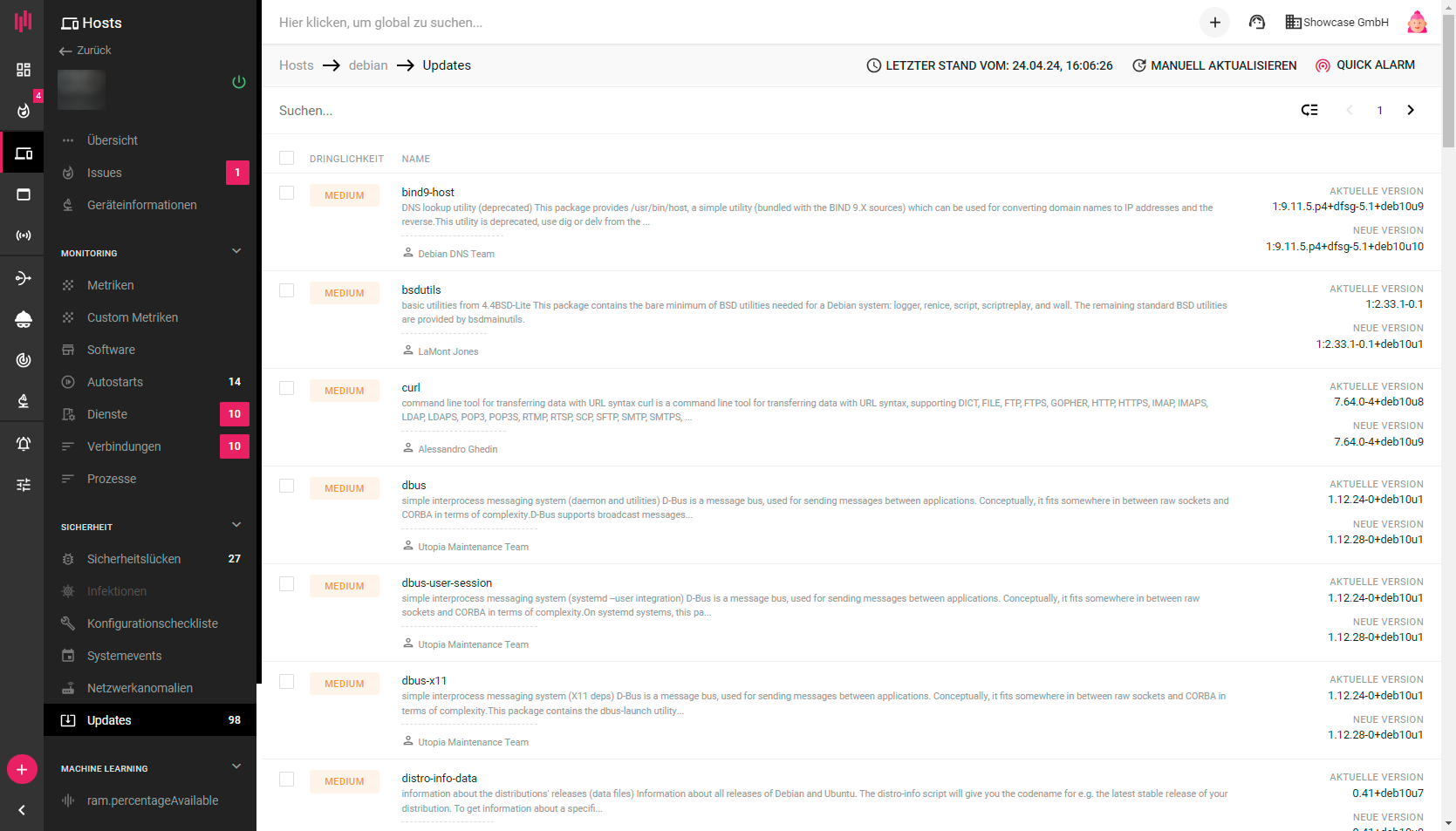
Task: Click the plus icon in top bar
Action: [1214, 23]
